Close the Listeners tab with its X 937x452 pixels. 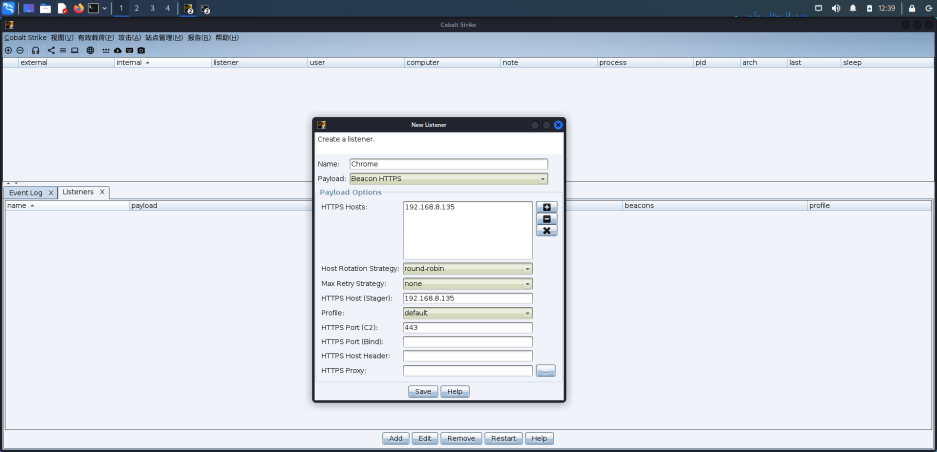(x=102, y=192)
